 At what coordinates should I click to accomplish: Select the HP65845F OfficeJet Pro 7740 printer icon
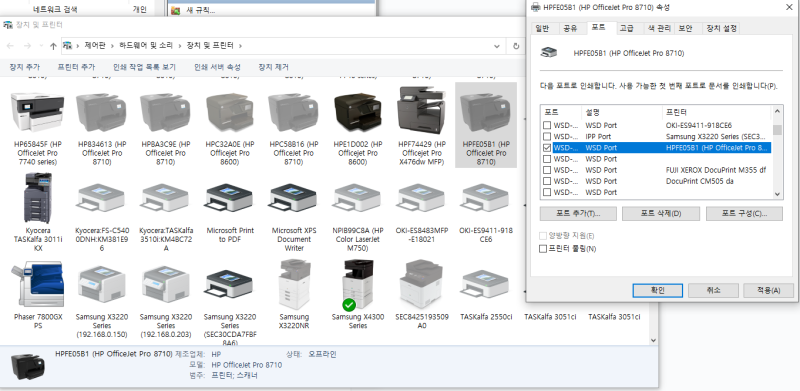(37, 113)
